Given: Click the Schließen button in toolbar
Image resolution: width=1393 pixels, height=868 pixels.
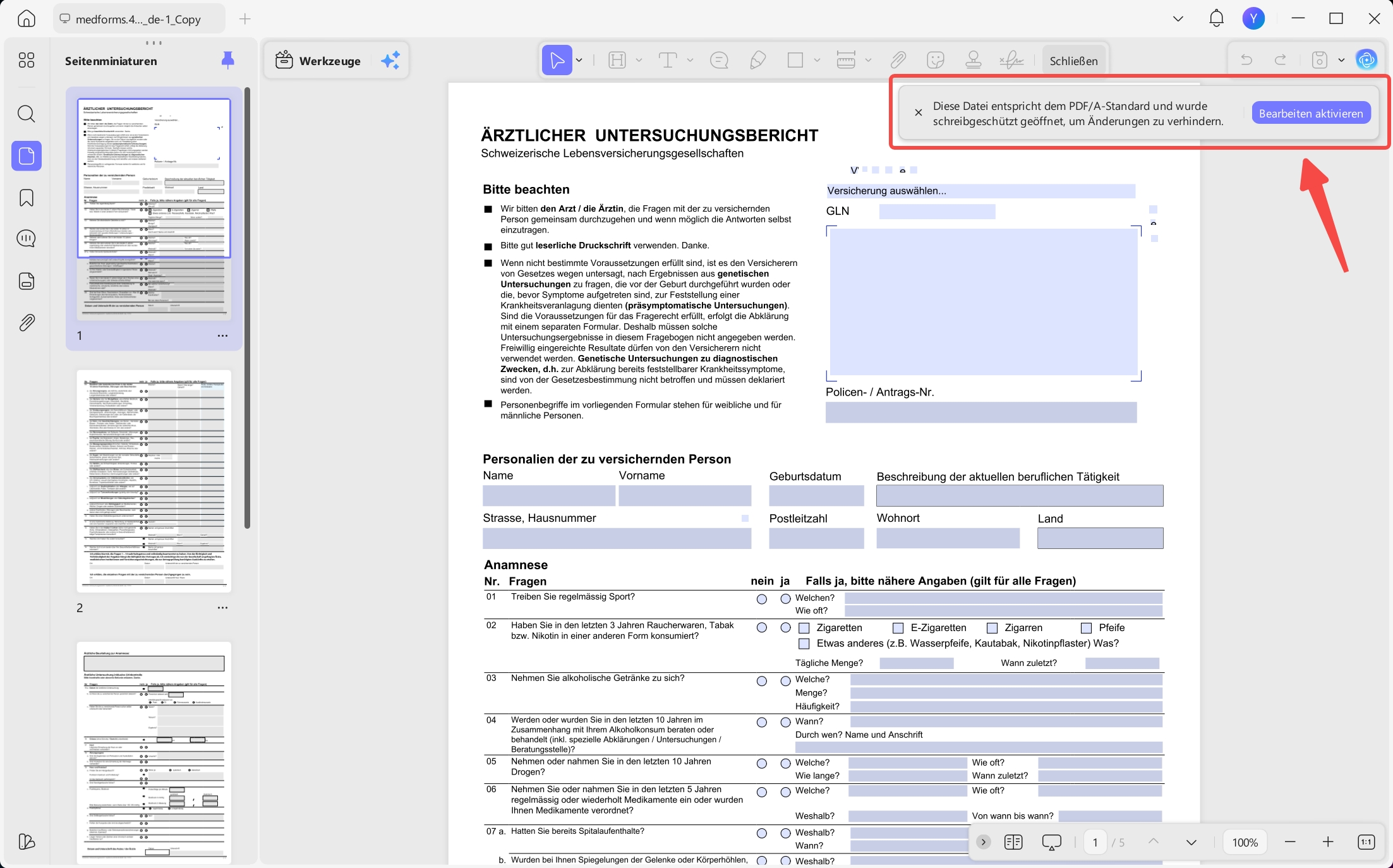Looking at the screenshot, I should click(x=1073, y=61).
